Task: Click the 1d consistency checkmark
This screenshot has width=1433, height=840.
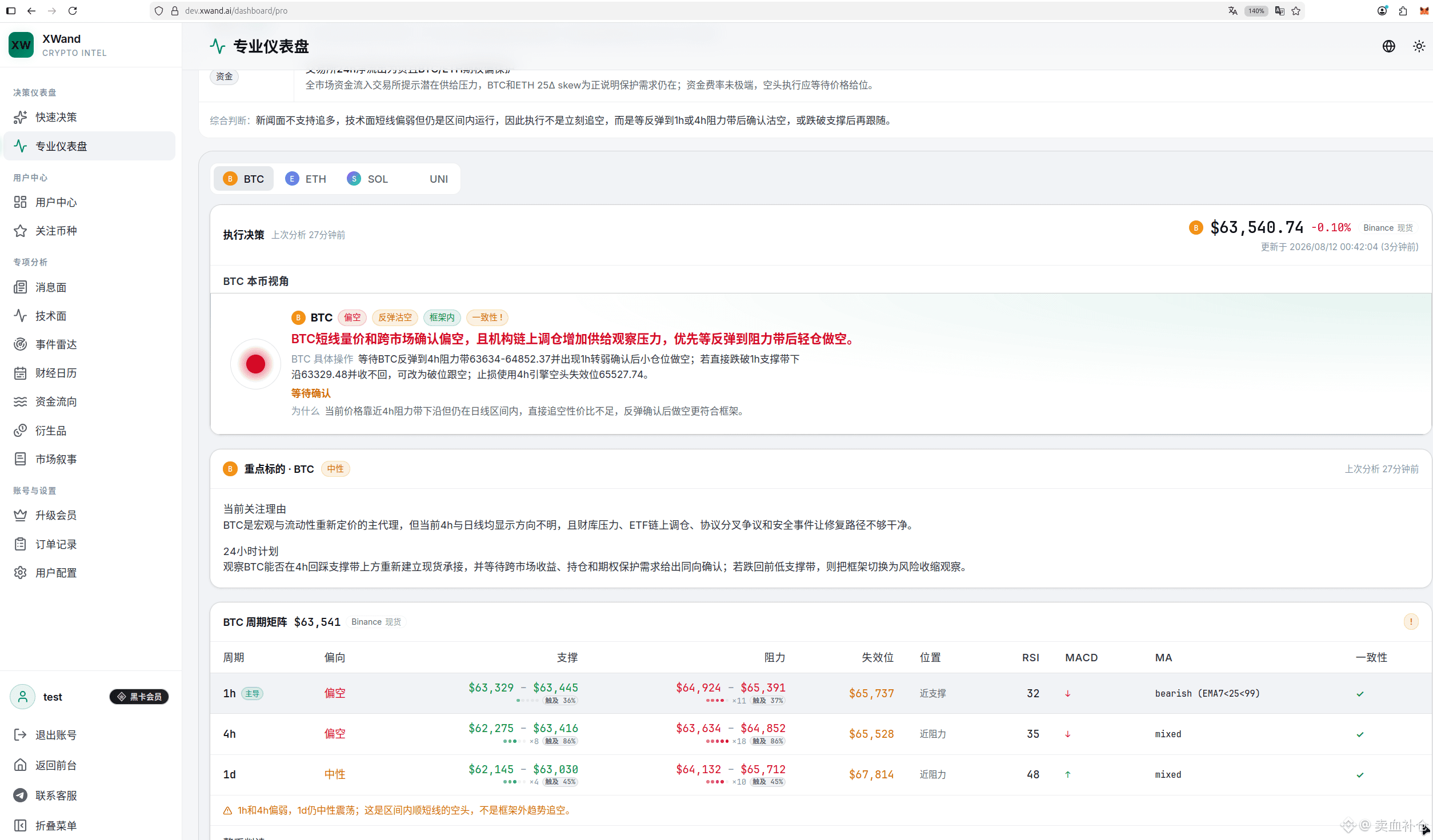Action: 1360,775
